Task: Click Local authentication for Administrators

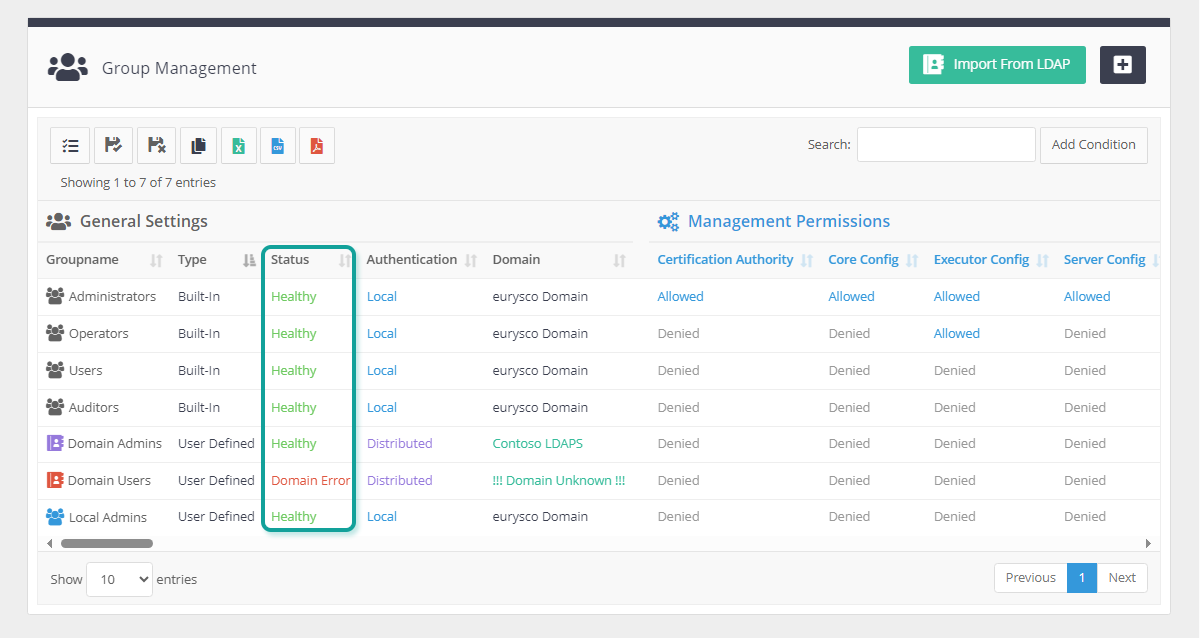Action: click(x=382, y=296)
